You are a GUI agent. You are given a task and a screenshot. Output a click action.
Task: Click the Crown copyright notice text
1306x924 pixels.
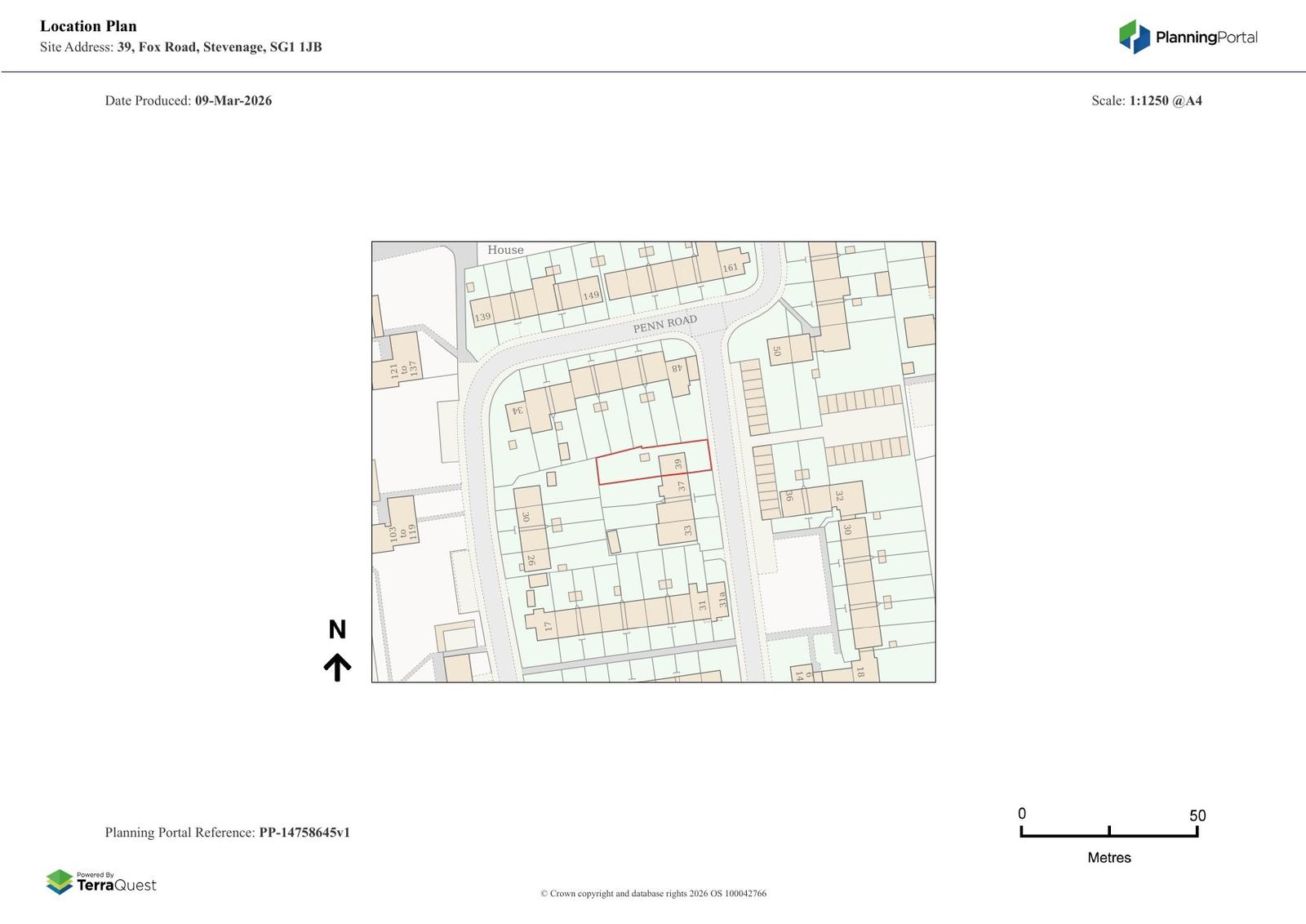pos(653,893)
